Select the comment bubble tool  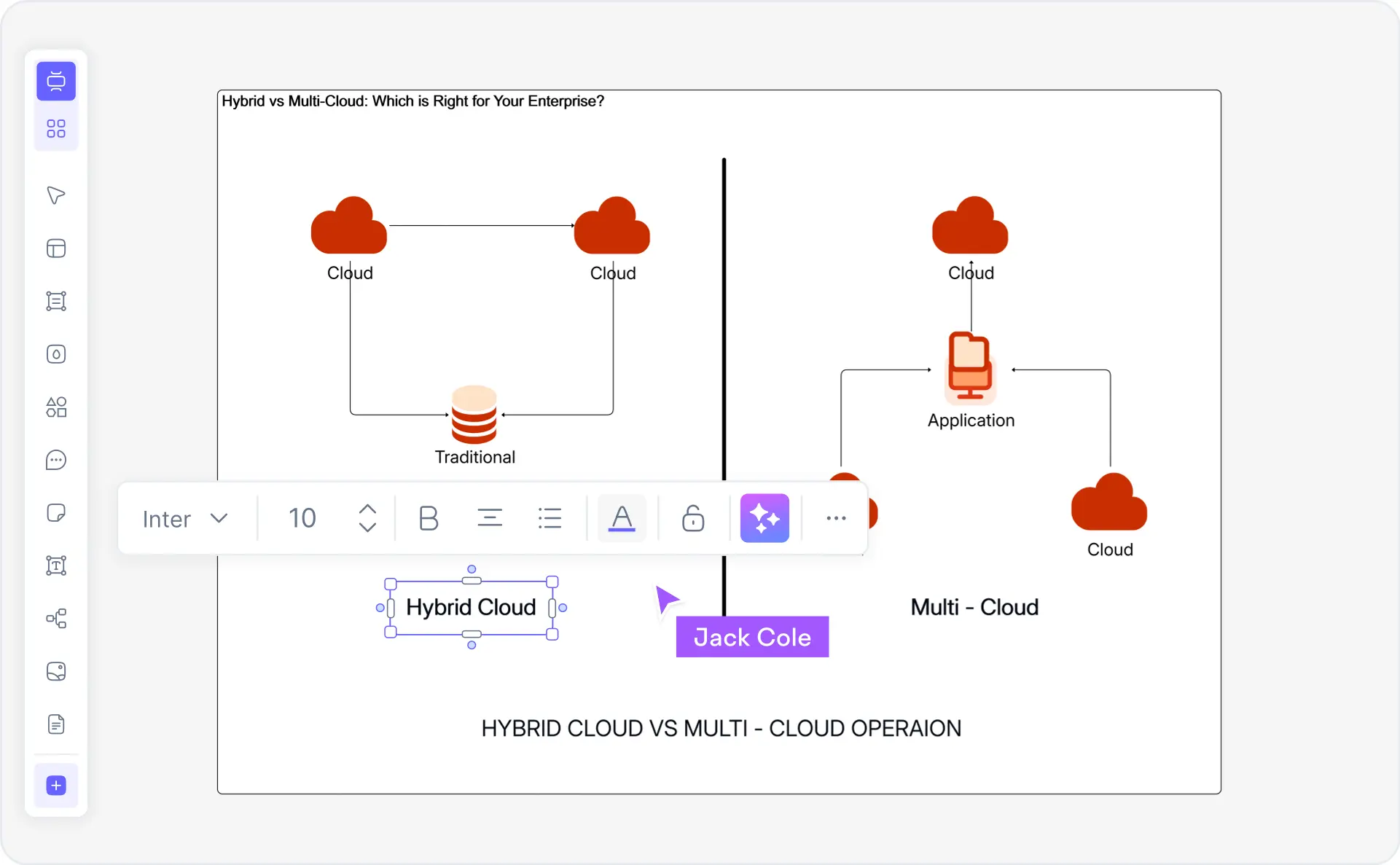click(56, 460)
